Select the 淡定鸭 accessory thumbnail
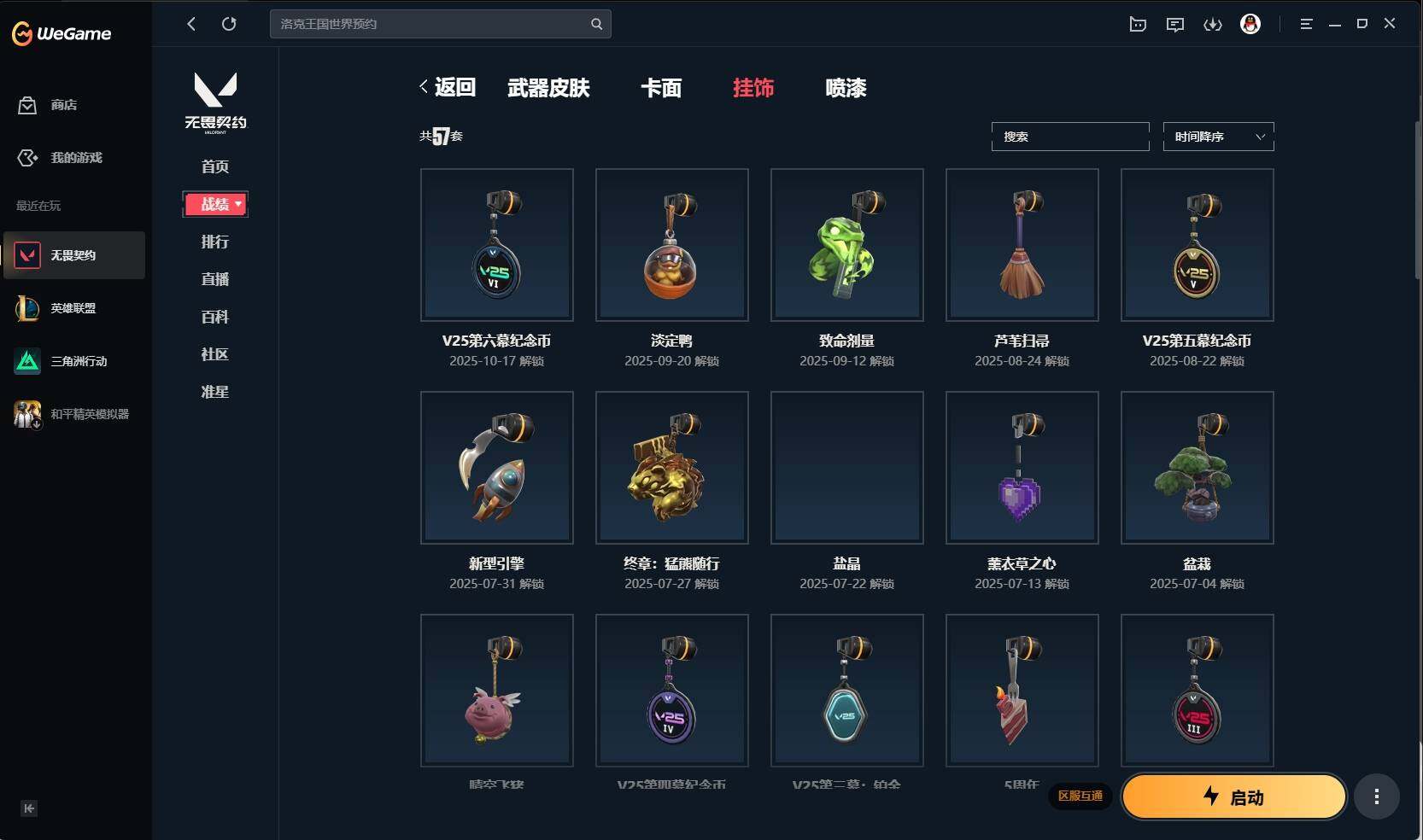The height and width of the screenshot is (840, 1423). click(671, 245)
